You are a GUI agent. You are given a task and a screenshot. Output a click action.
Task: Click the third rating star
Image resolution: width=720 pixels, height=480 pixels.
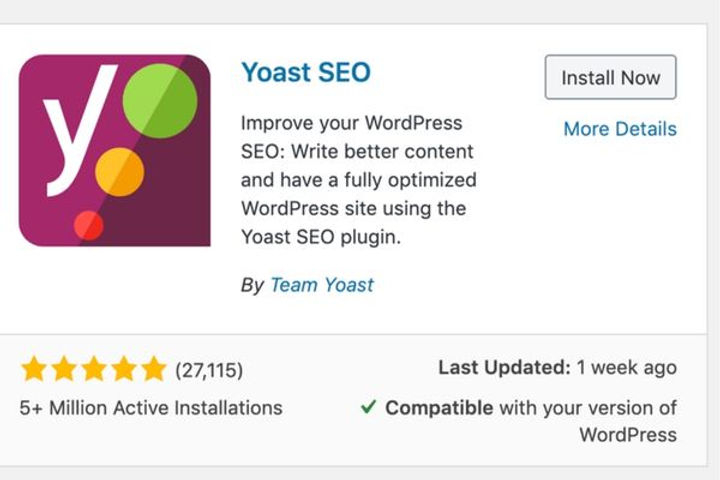point(94,369)
